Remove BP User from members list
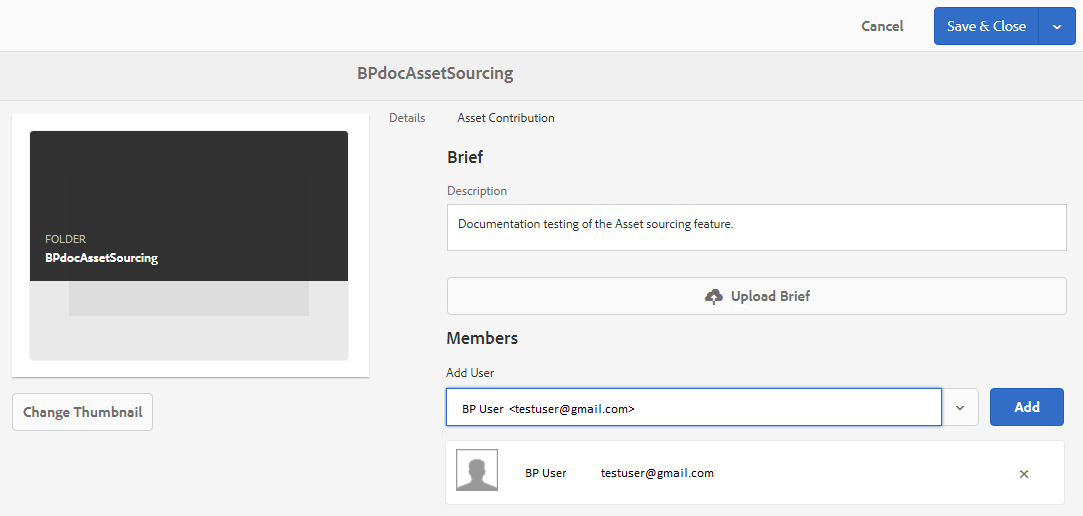The width and height of the screenshot is (1083, 516). pyautogui.click(x=1023, y=474)
